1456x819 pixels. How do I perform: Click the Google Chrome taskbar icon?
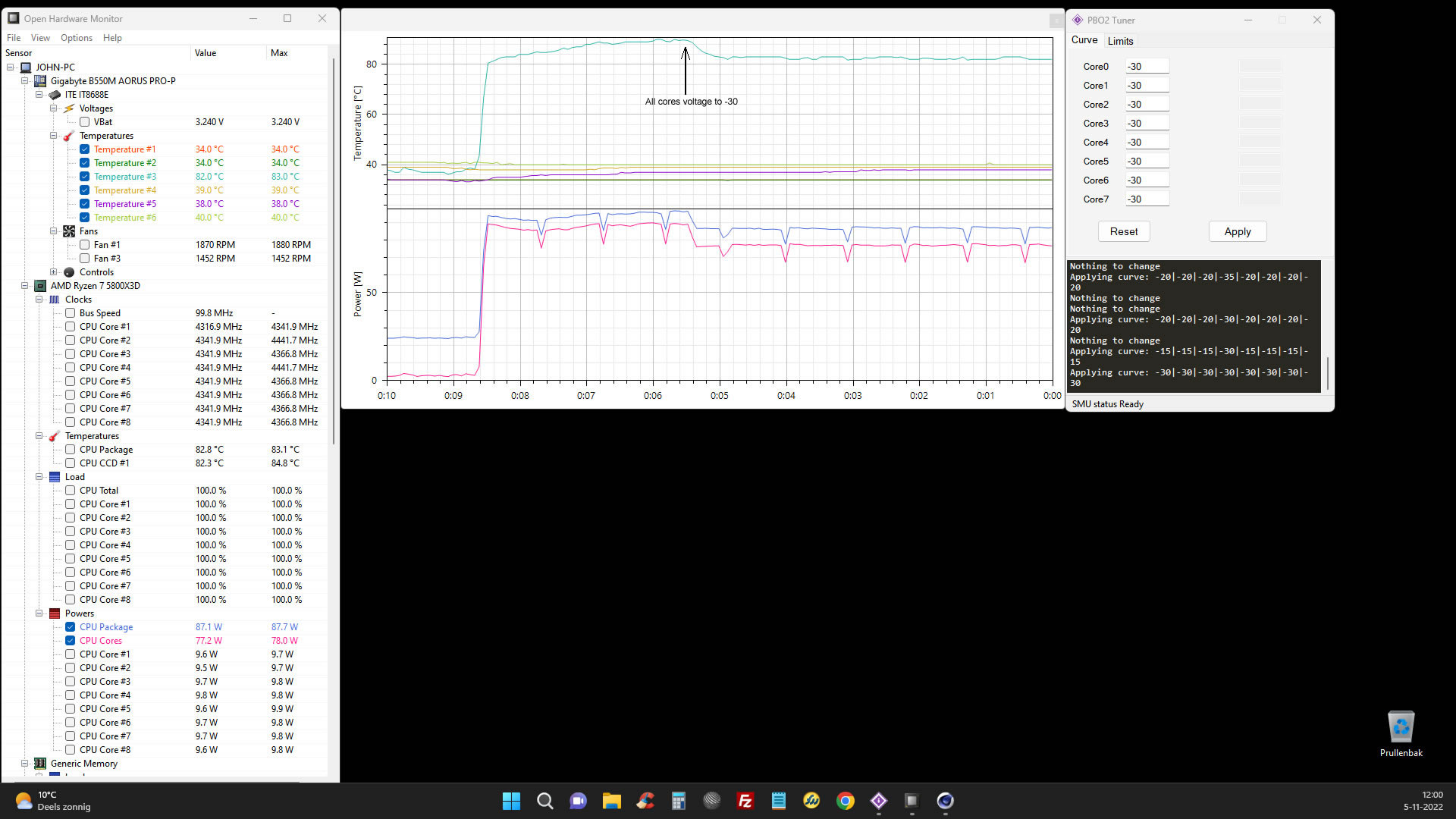[845, 801]
